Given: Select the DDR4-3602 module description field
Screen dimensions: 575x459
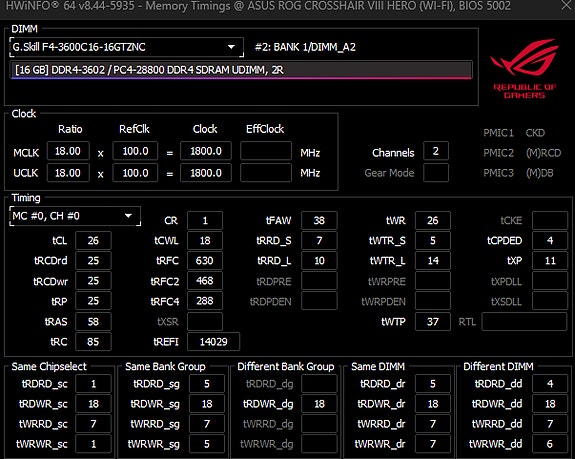Looking at the screenshot, I should pyautogui.click(x=241, y=70).
